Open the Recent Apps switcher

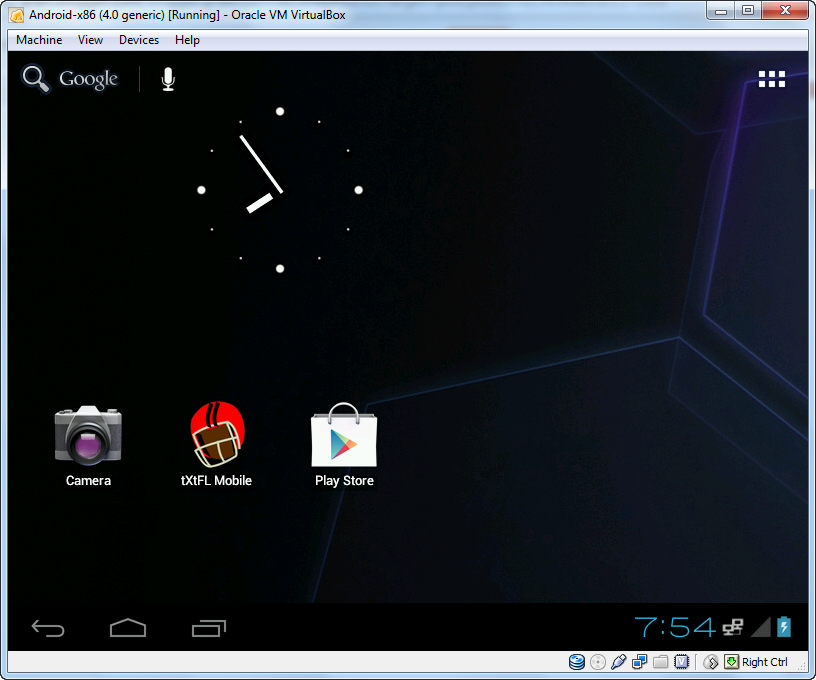(x=209, y=628)
